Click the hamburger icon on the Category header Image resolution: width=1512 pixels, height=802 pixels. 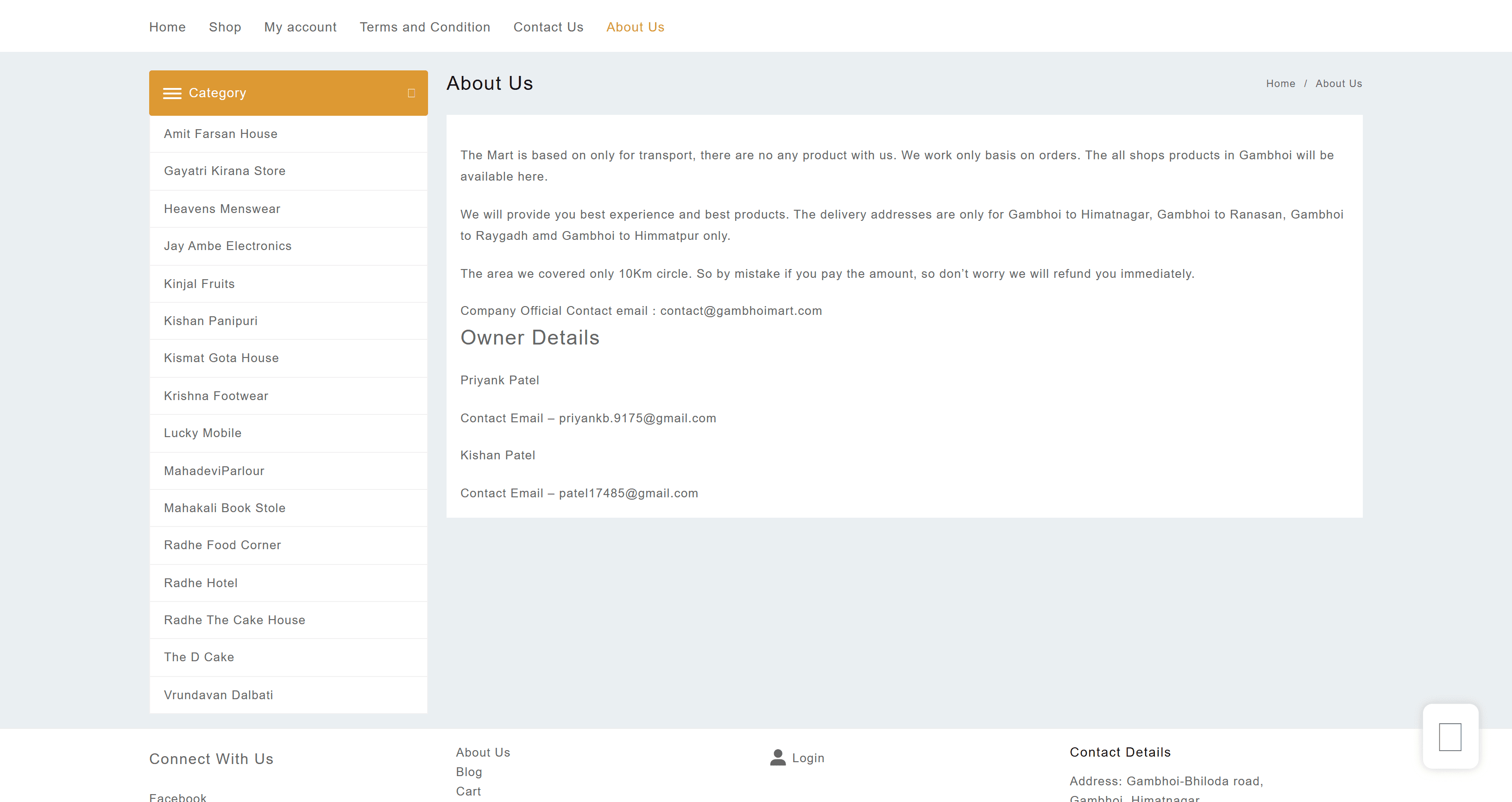pyautogui.click(x=173, y=93)
